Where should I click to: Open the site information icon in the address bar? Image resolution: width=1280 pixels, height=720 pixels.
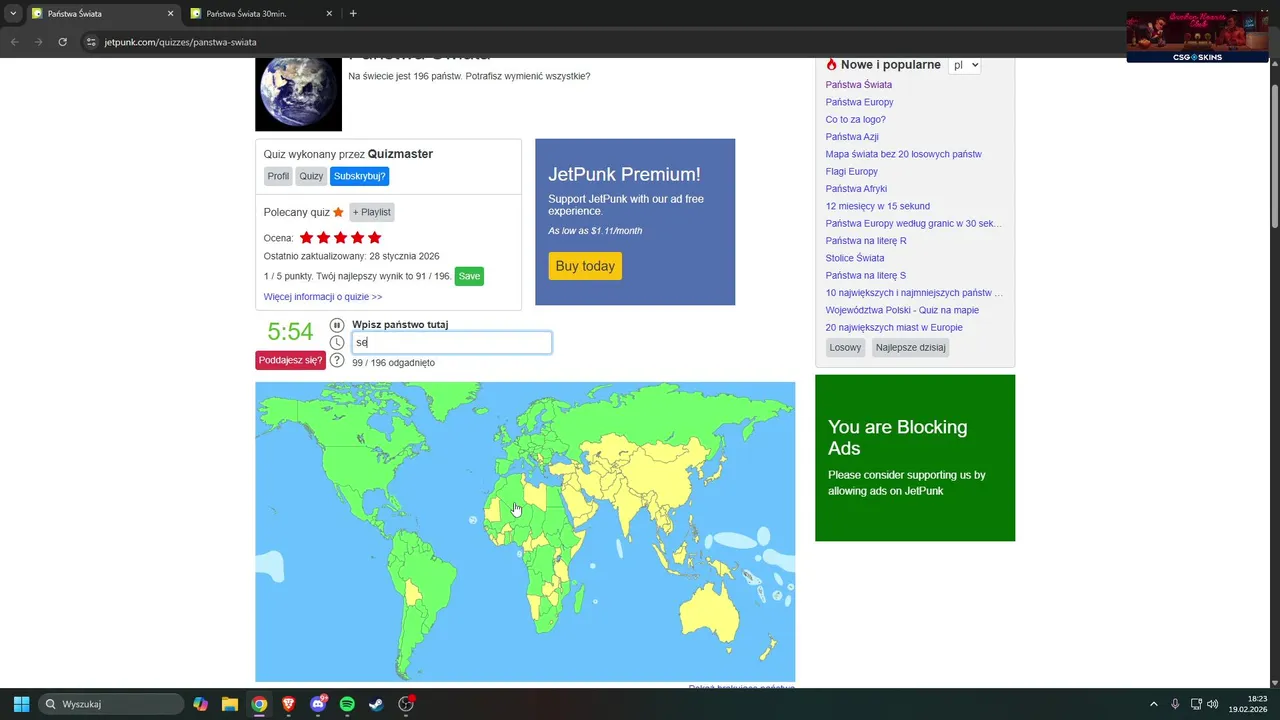coord(91,42)
